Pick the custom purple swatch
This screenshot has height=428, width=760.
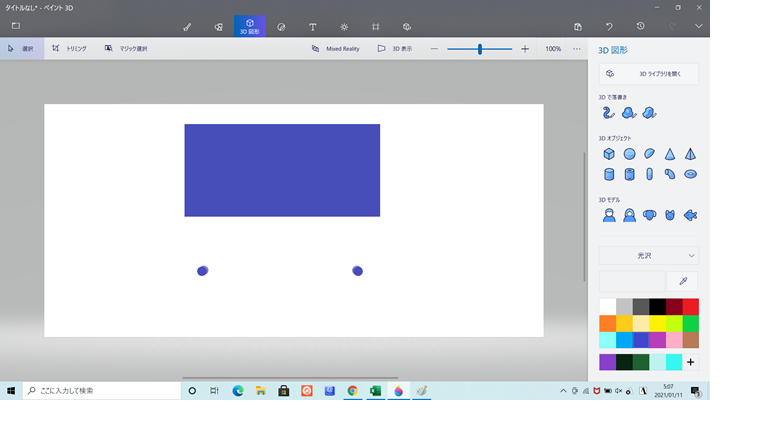(607, 362)
